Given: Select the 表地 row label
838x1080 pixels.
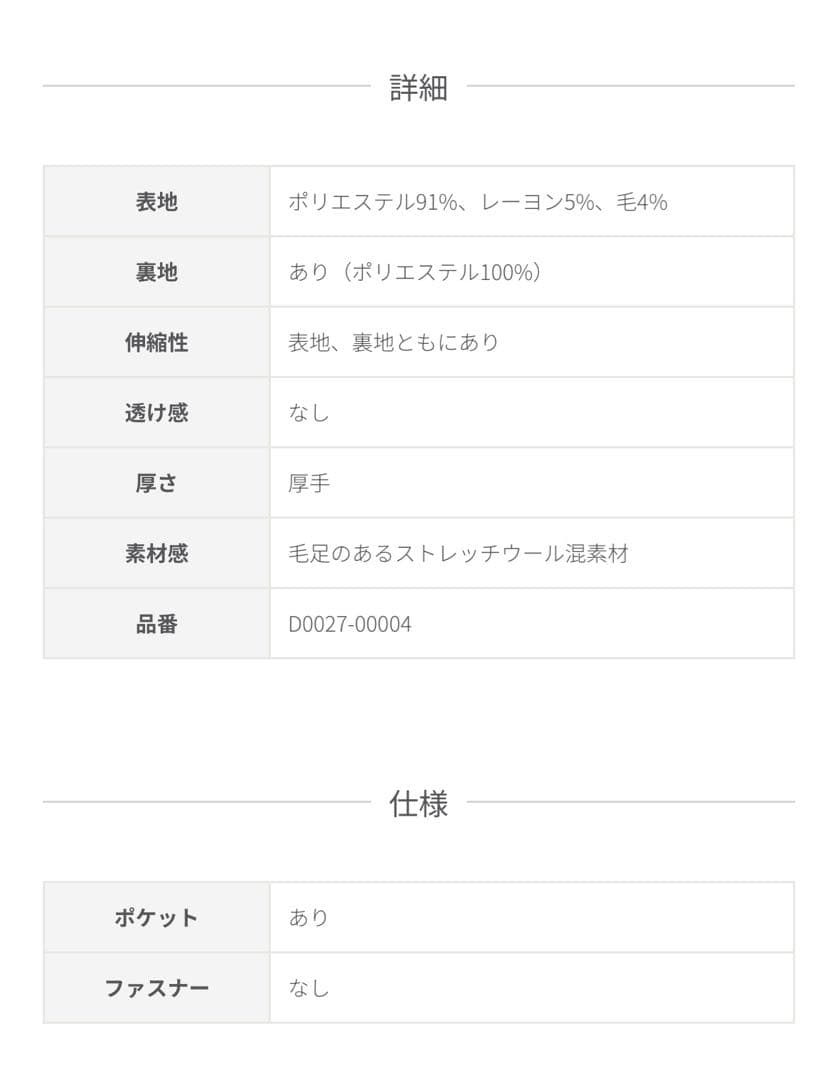Looking at the screenshot, I should (157, 202).
